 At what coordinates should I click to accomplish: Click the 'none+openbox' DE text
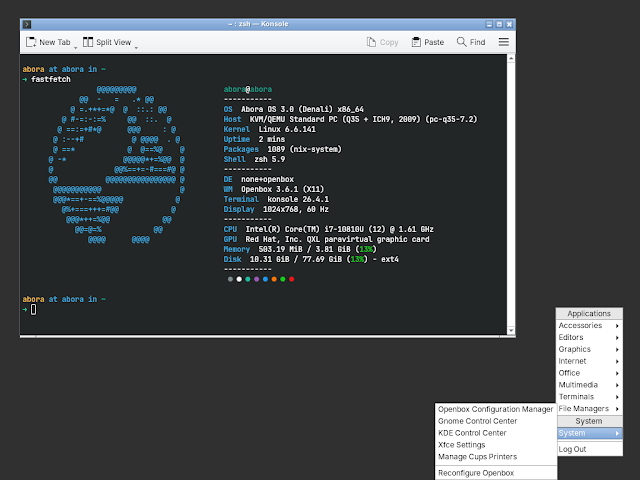267,179
